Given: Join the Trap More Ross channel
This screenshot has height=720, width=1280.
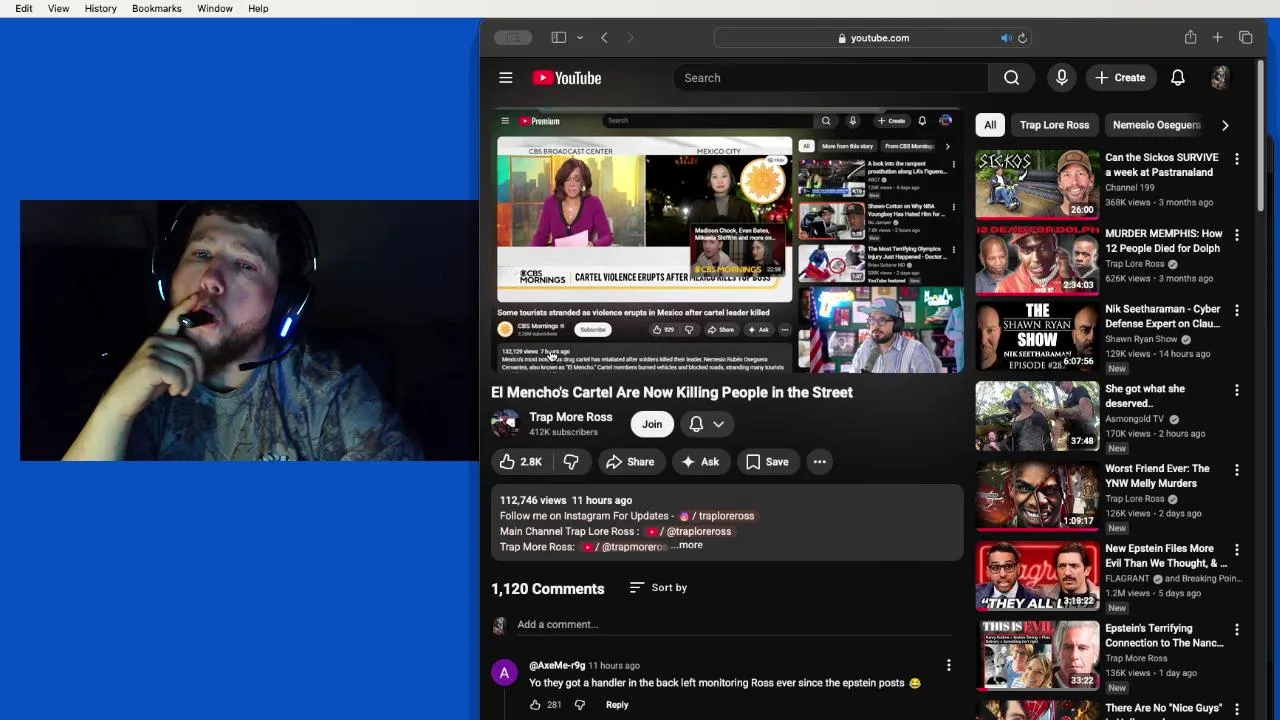Looking at the screenshot, I should pyautogui.click(x=652, y=424).
